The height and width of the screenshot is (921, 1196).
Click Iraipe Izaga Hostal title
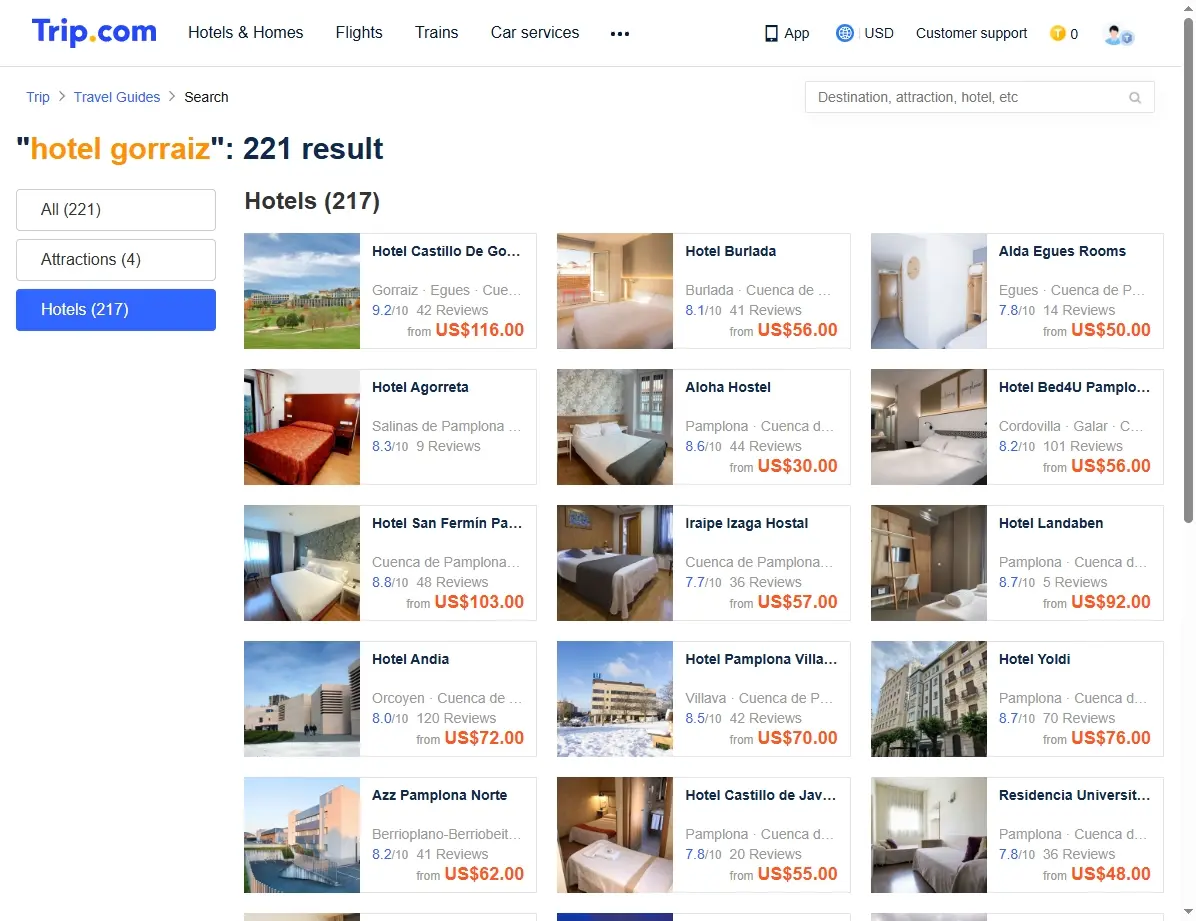(746, 523)
